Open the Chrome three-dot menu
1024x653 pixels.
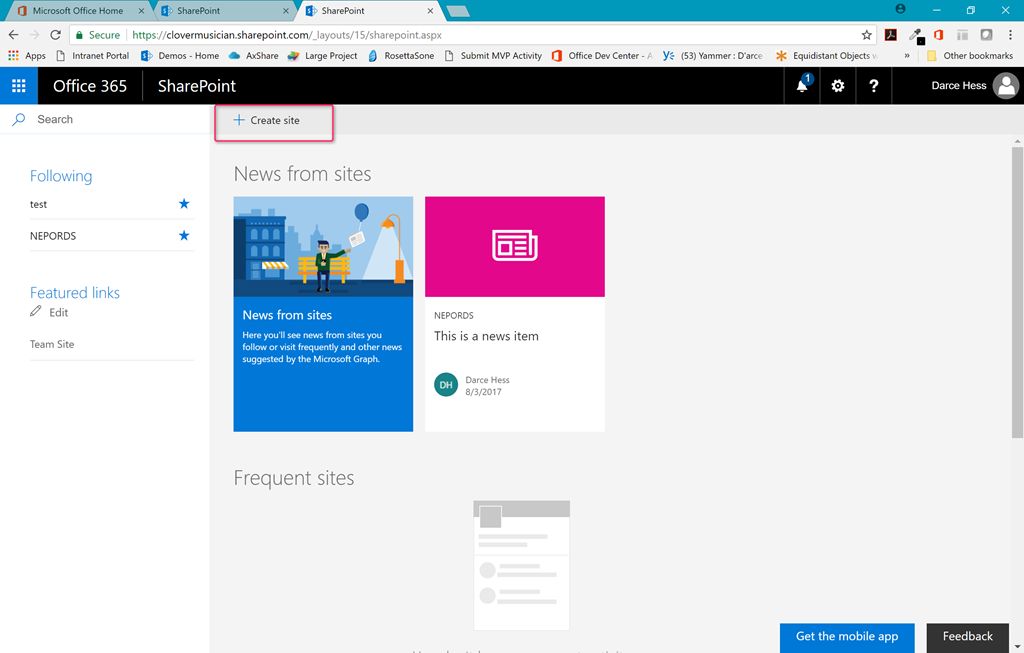coord(1010,35)
